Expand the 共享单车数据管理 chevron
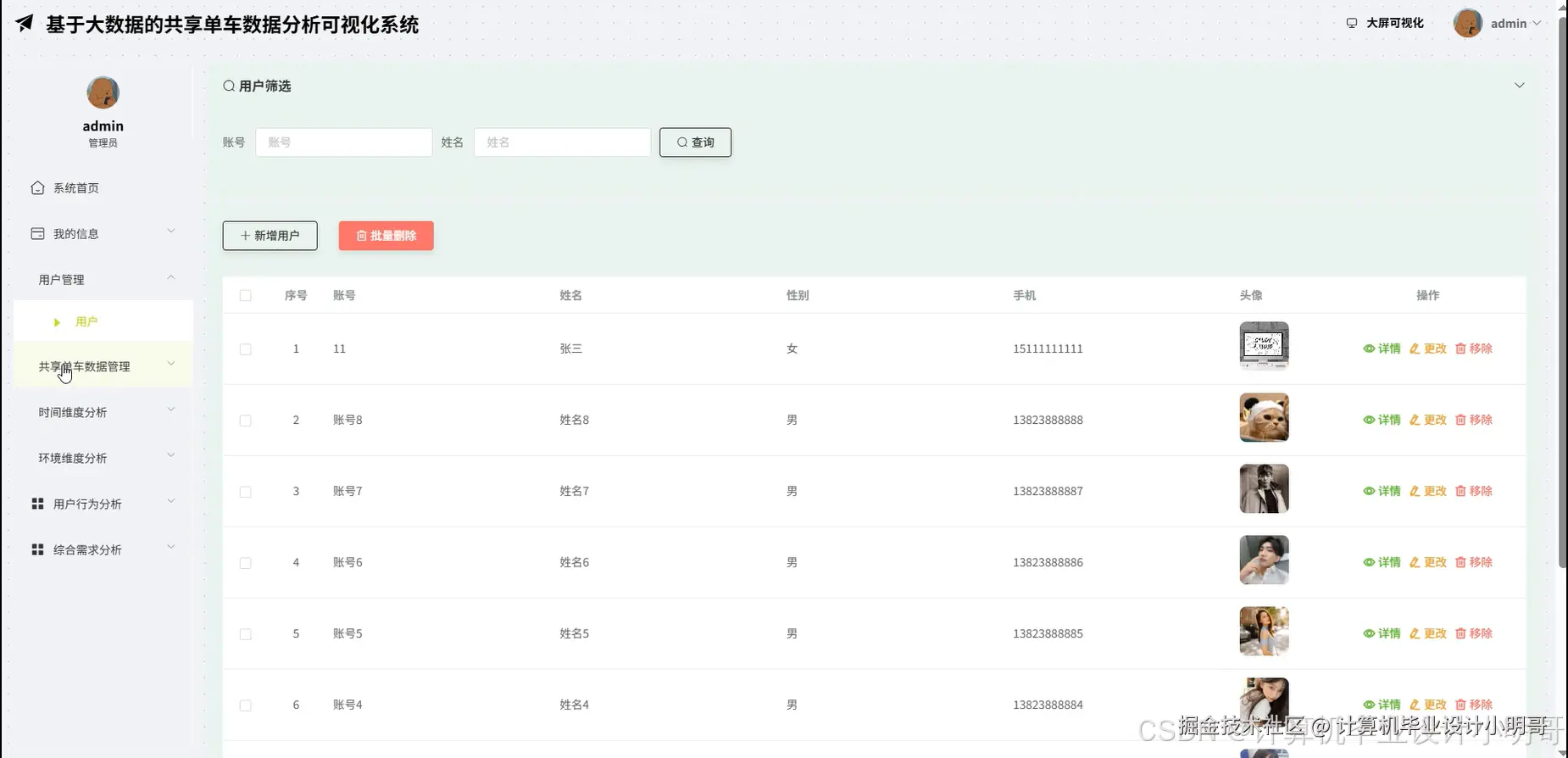The image size is (1568, 758). click(170, 364)
